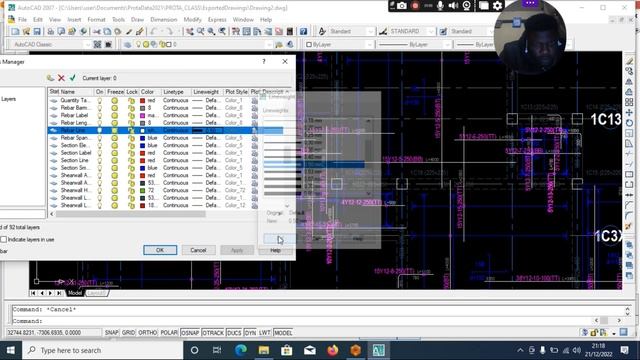Open File Explorer from the taskbar
Viewport: 640px width, 360px height.
click(x=264, y=350)
